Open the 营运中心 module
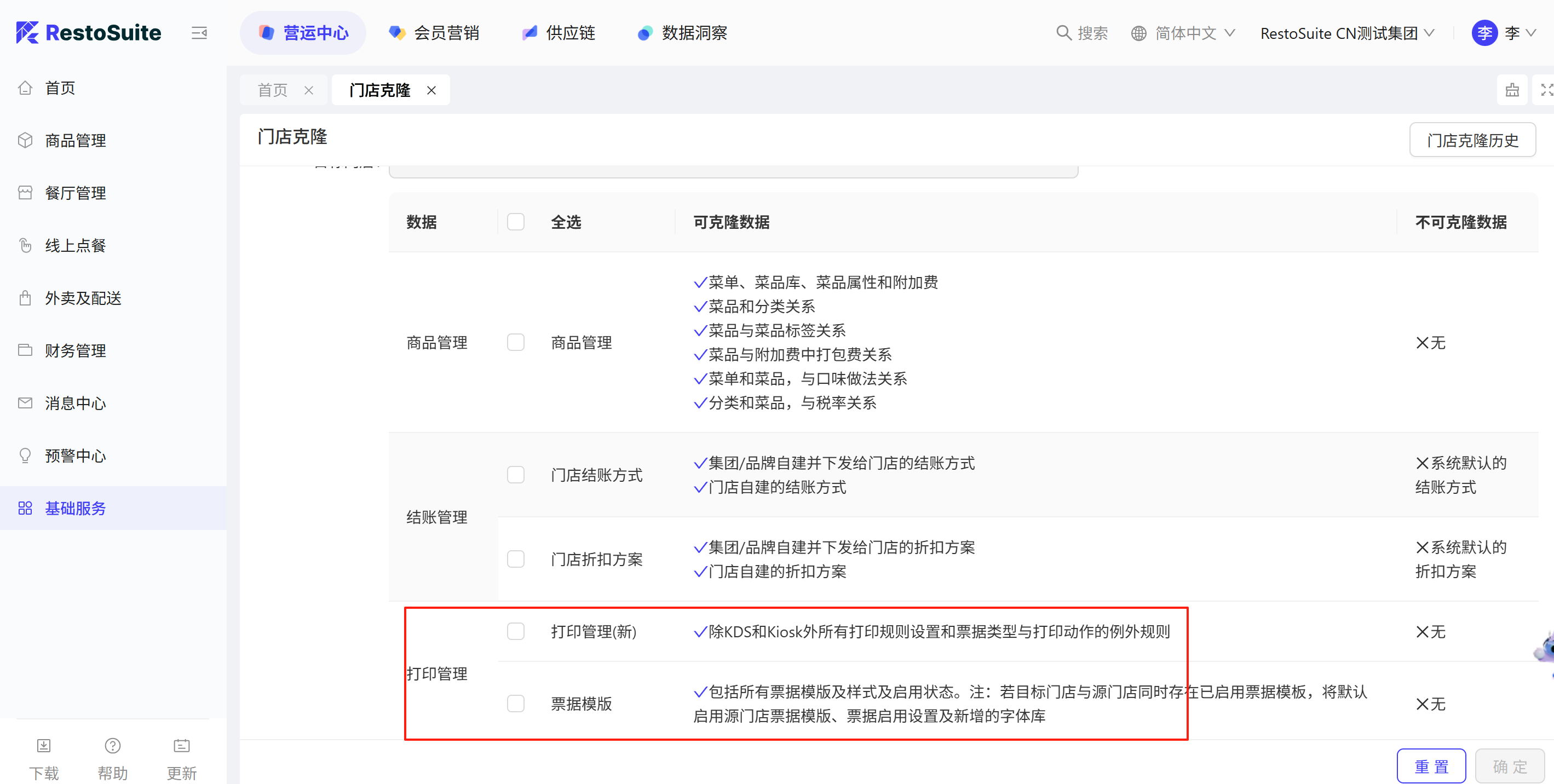The width and height of the screenshot is (1554, 784). [x=303, y=32]
